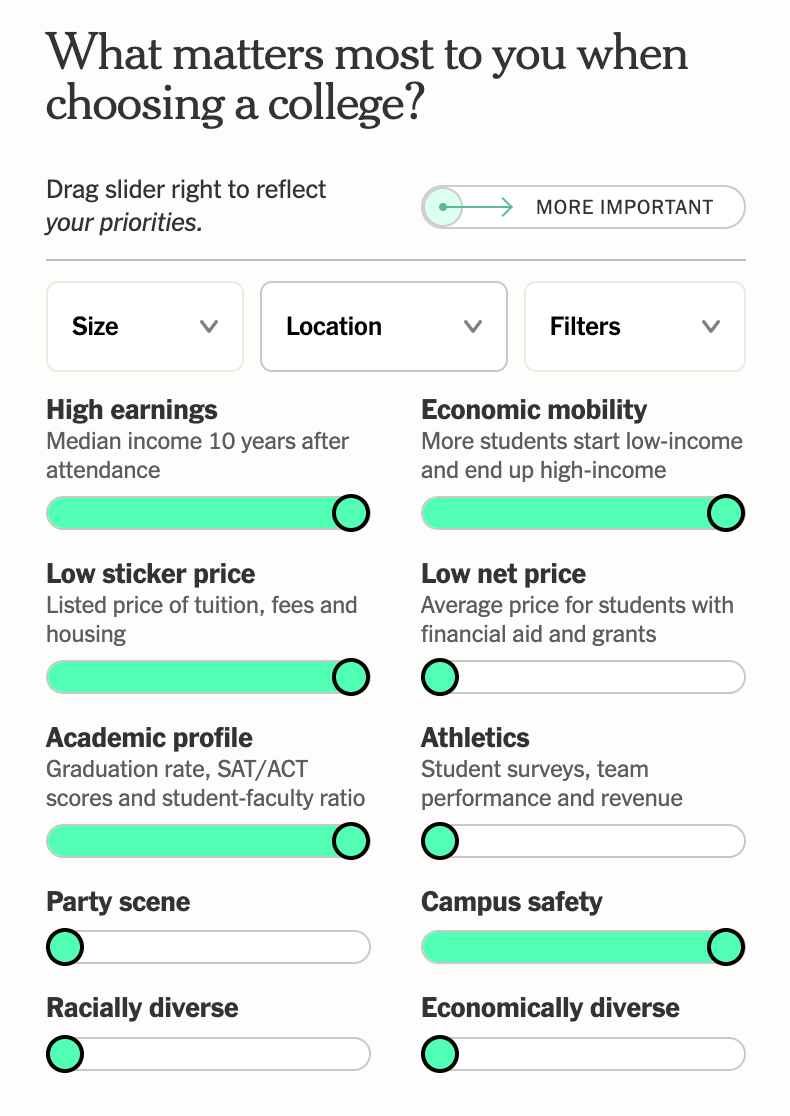
Task: Click the Academic profile slider handle
Action: 351,841
